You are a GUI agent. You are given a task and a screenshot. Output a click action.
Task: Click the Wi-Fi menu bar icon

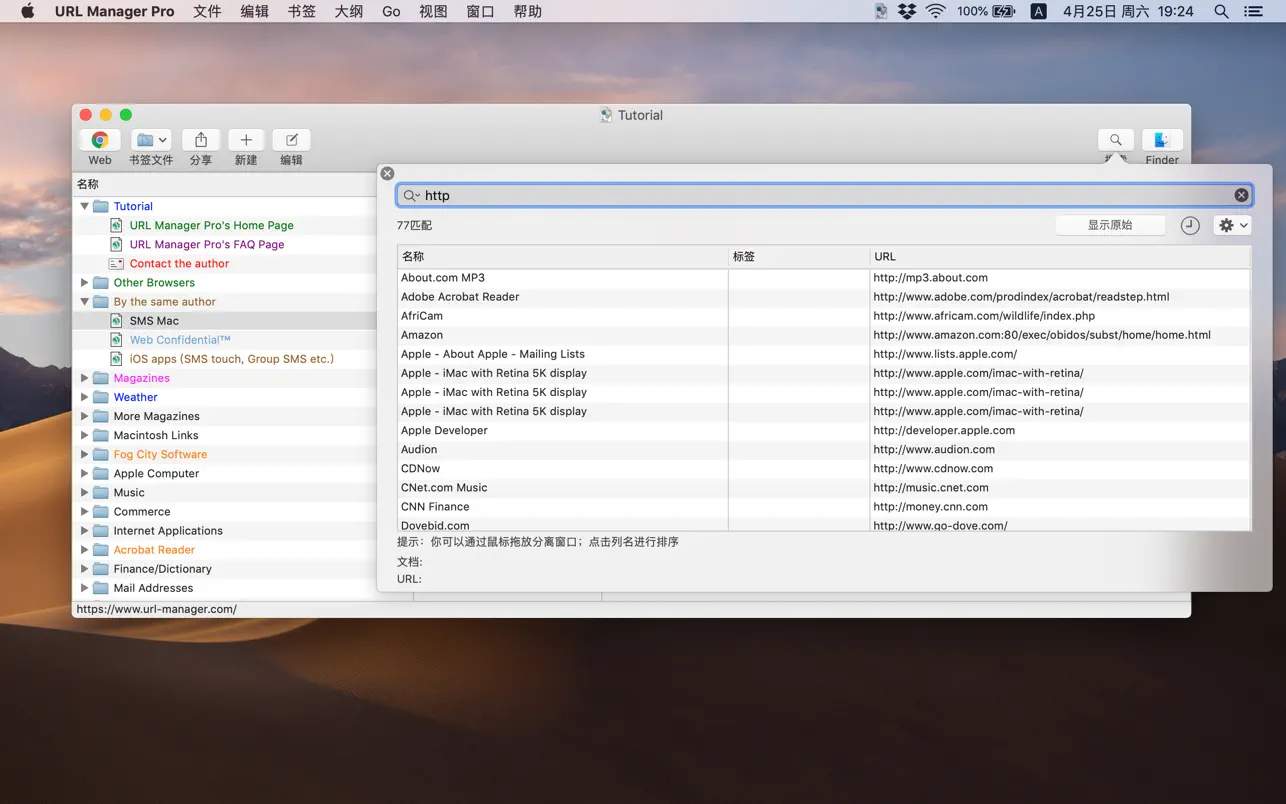935,11
